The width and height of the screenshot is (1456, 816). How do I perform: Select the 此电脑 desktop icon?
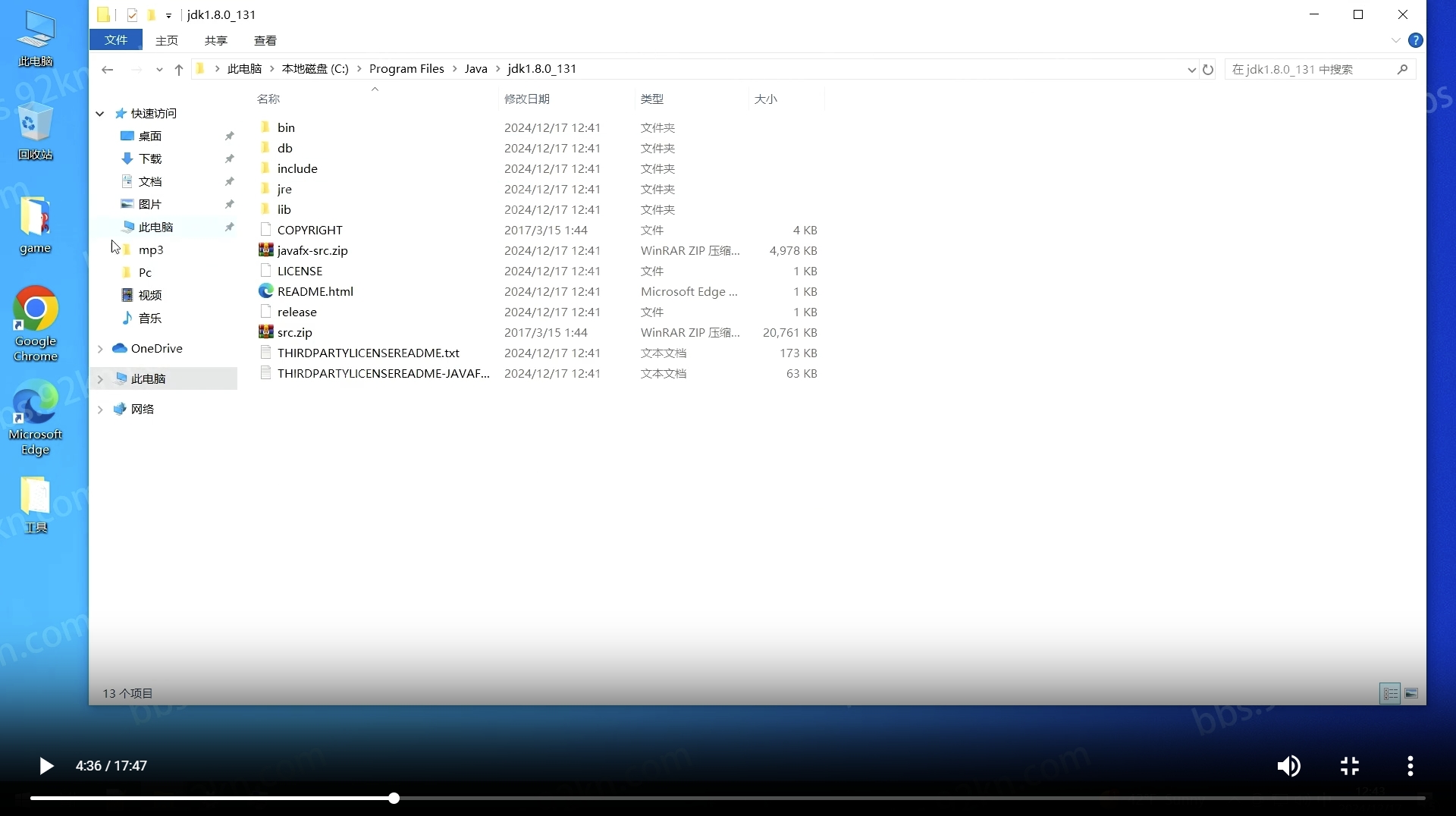(x=35, y=39)
